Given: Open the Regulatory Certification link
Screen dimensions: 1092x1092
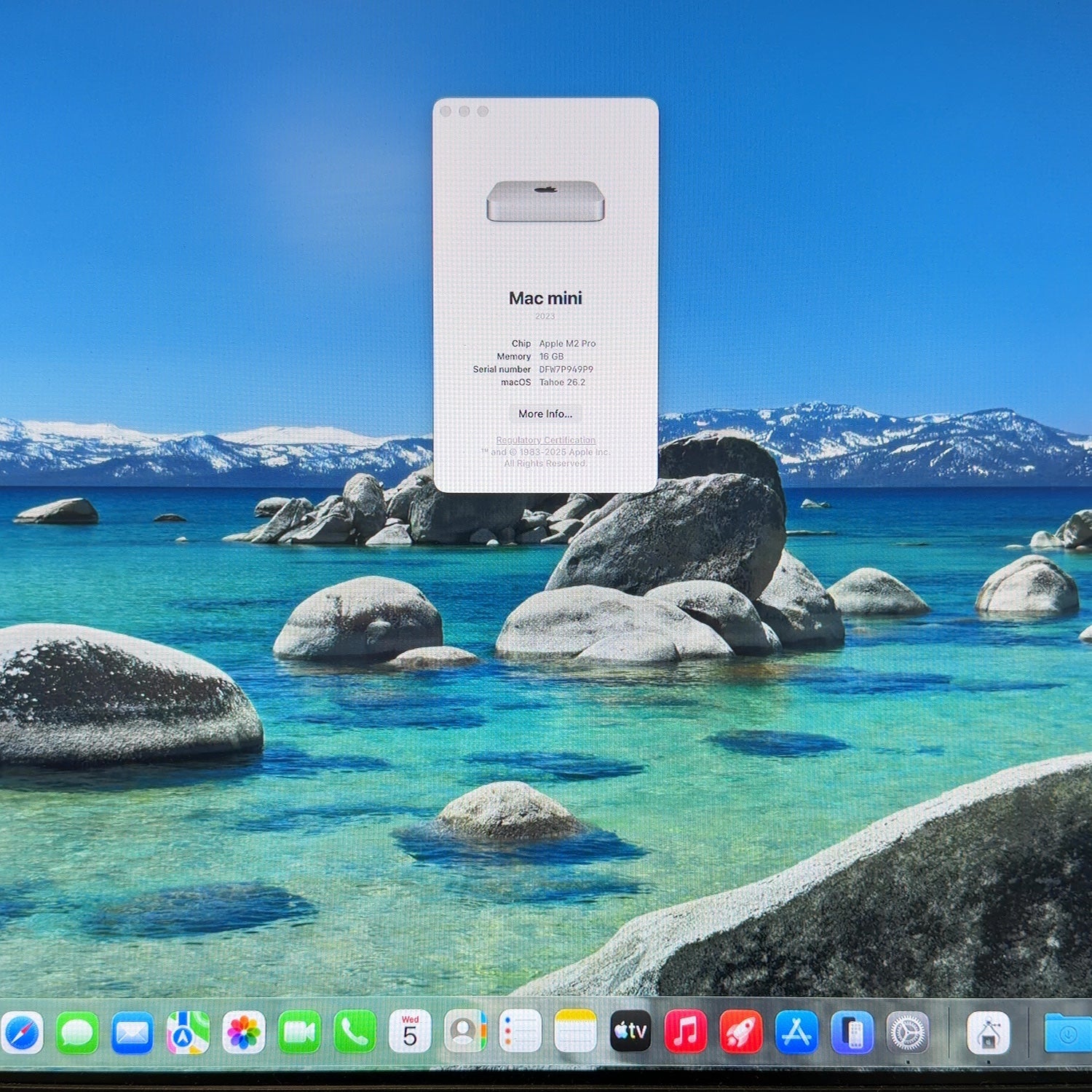Looking at the screenshot, I should (x=545, y=440).
